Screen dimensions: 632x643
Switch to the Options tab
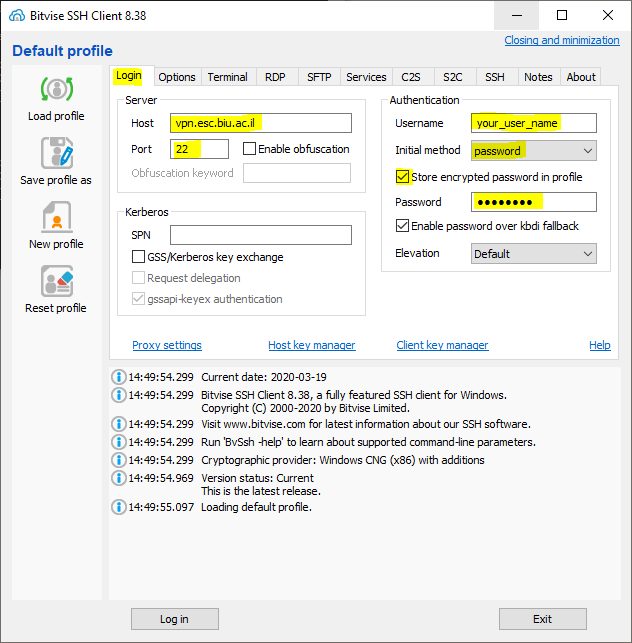click(x=177, y=77)
